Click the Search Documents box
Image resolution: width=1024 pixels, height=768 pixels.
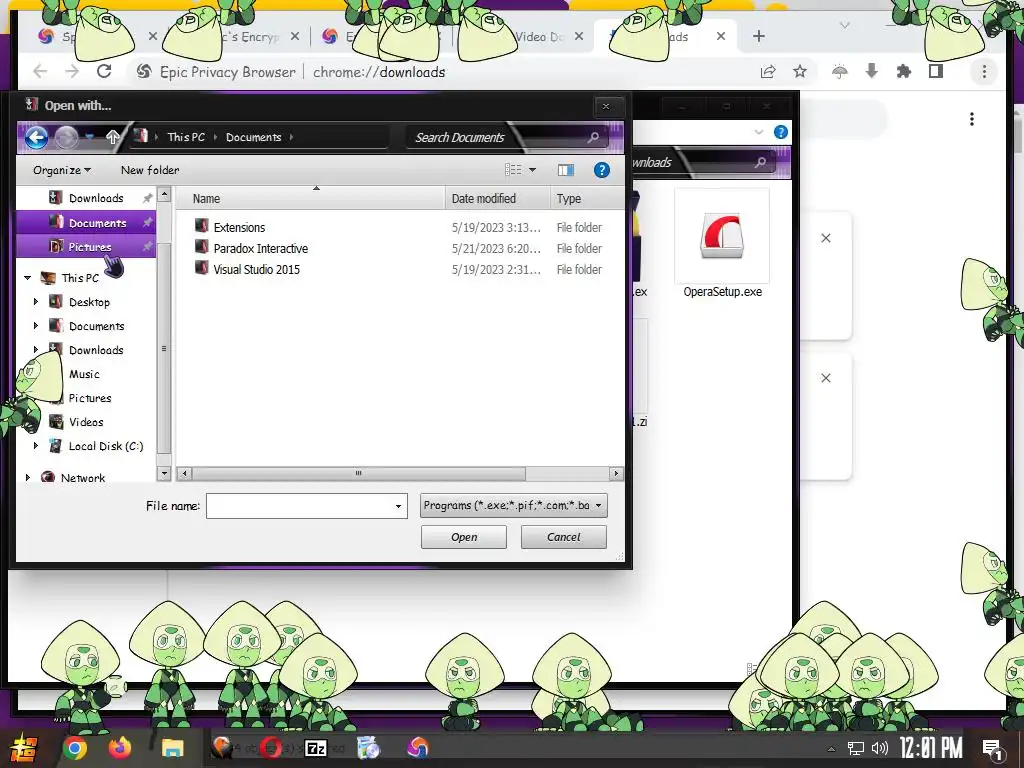coord(506,137)
